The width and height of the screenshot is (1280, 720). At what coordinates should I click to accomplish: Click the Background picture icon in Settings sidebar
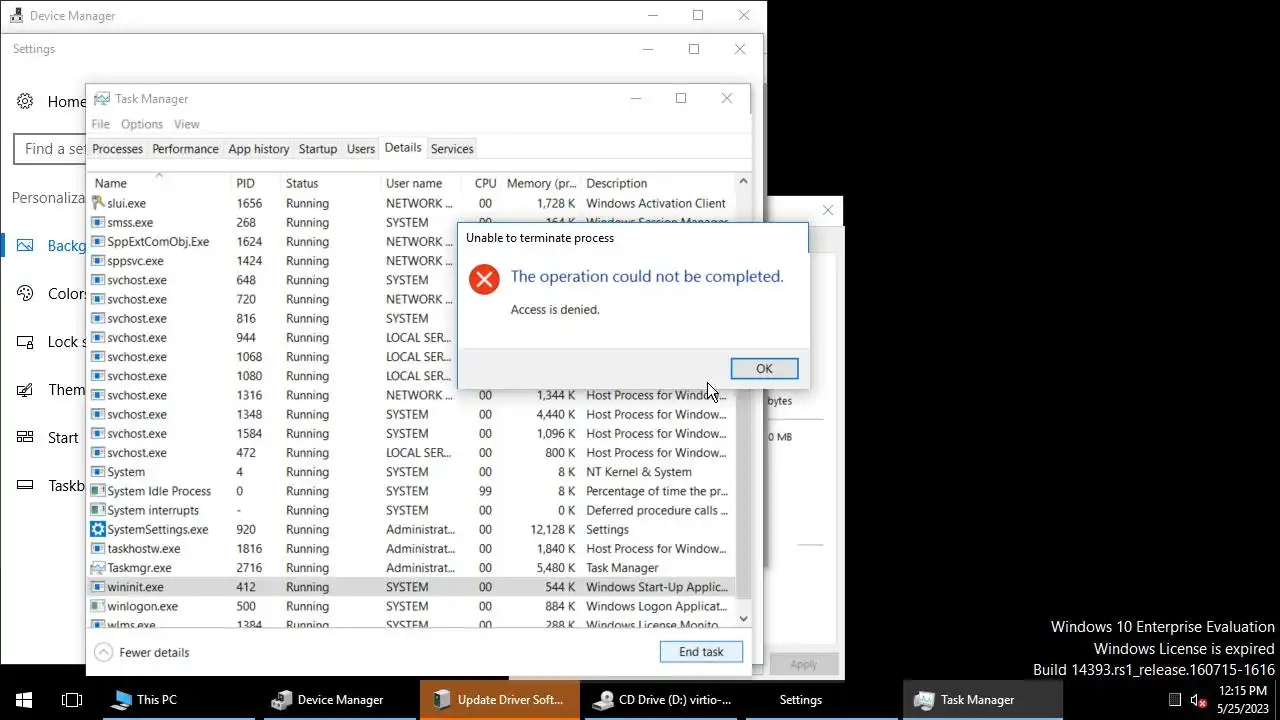click(26, 245)
